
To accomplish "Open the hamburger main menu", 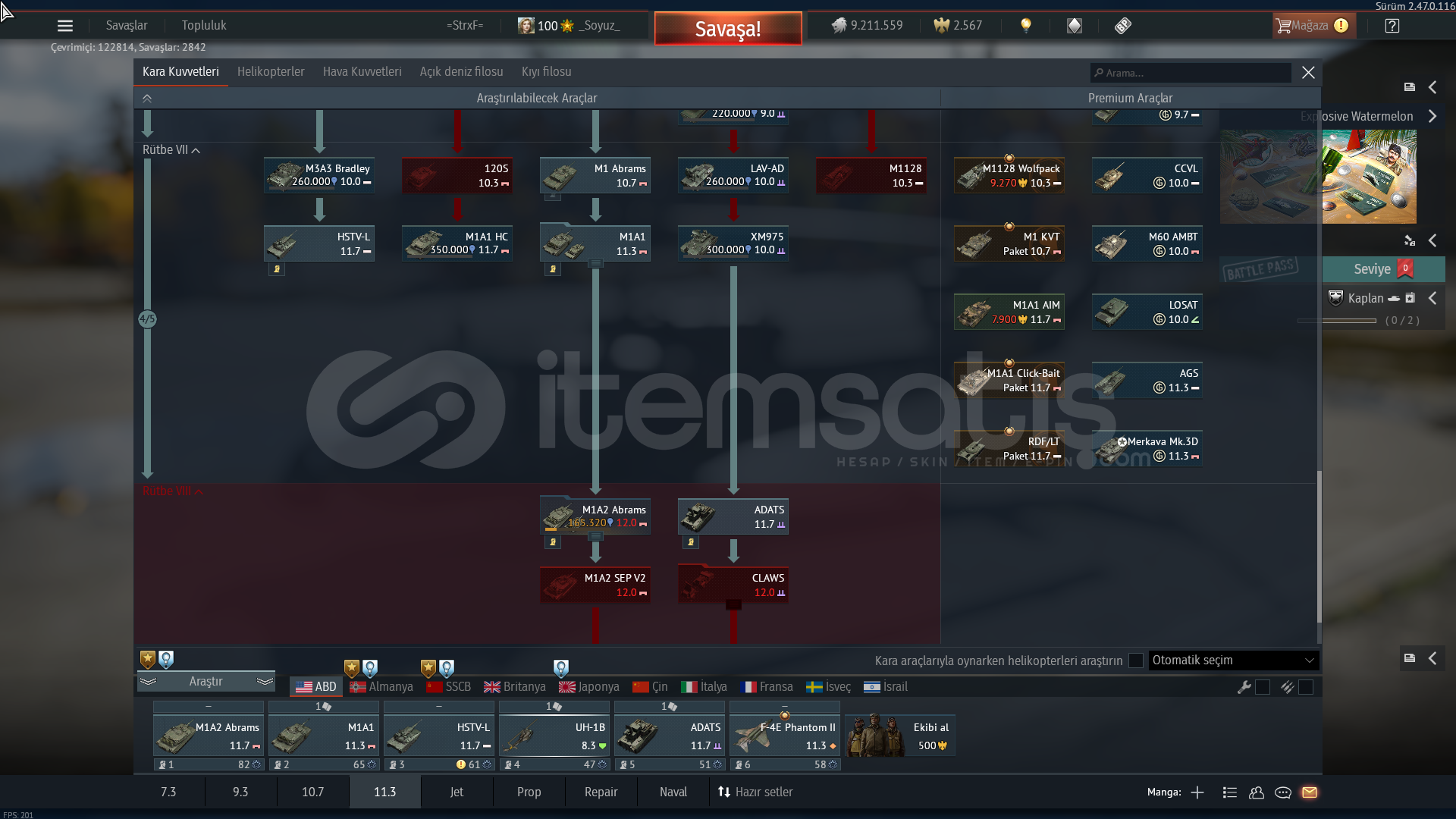I will point(65,26).
